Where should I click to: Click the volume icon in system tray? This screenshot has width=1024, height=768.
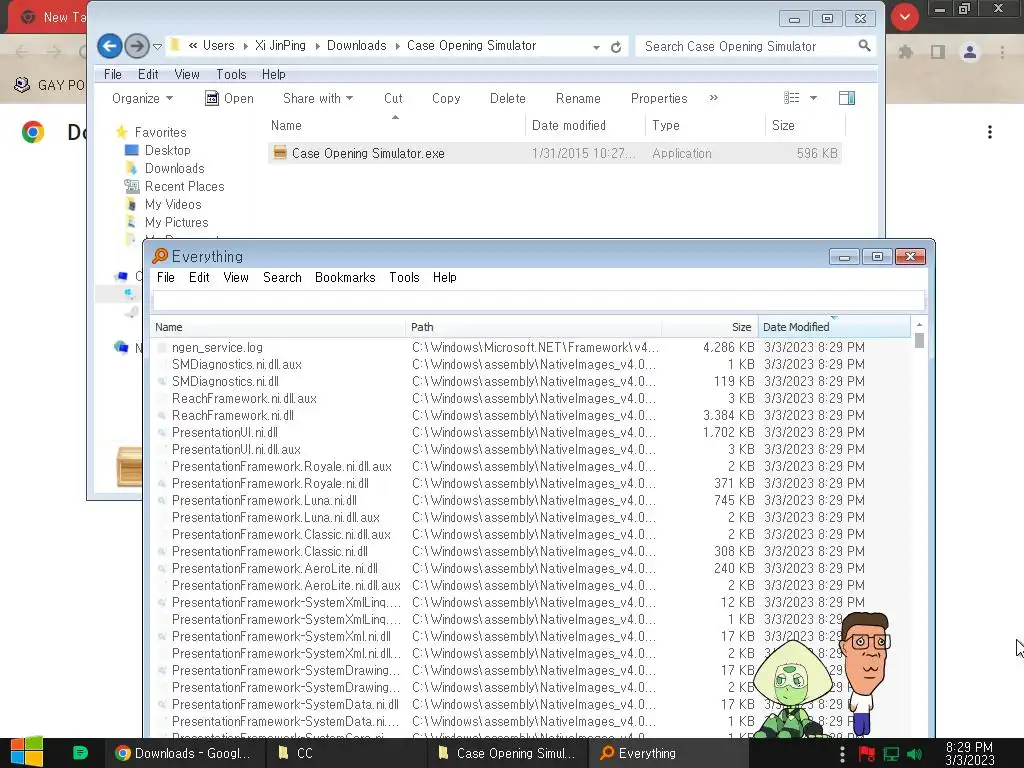pos(914,754)
